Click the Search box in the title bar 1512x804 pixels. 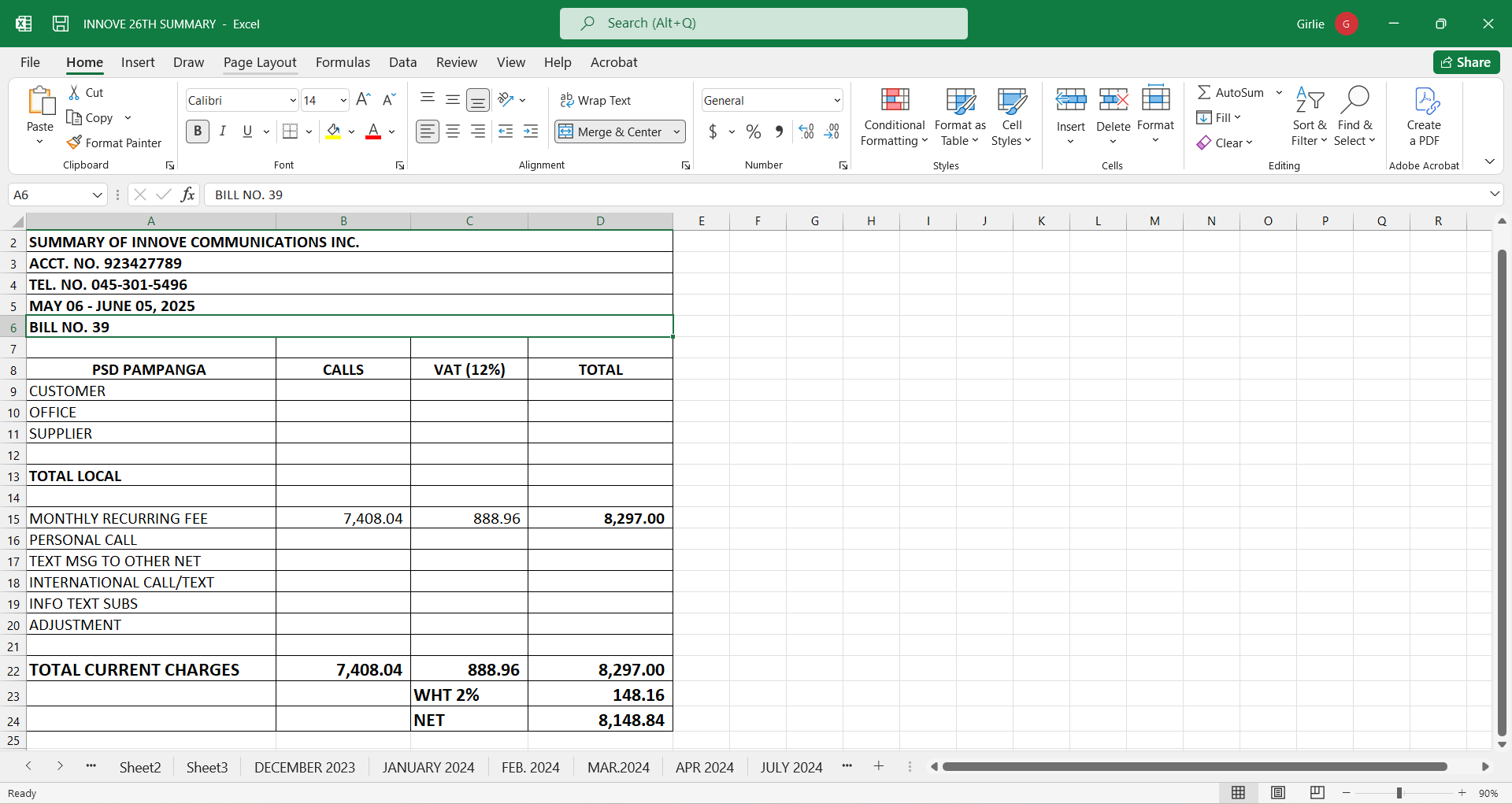pos(764,24)
